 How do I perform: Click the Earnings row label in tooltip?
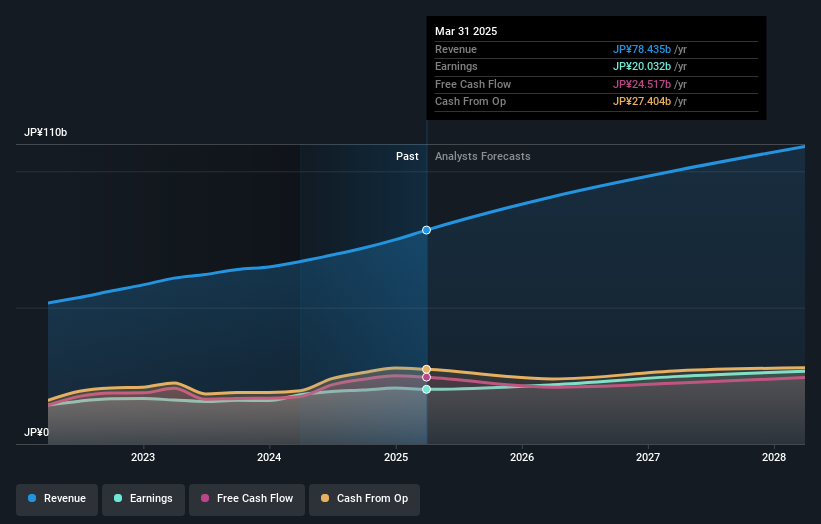(456, 66)
